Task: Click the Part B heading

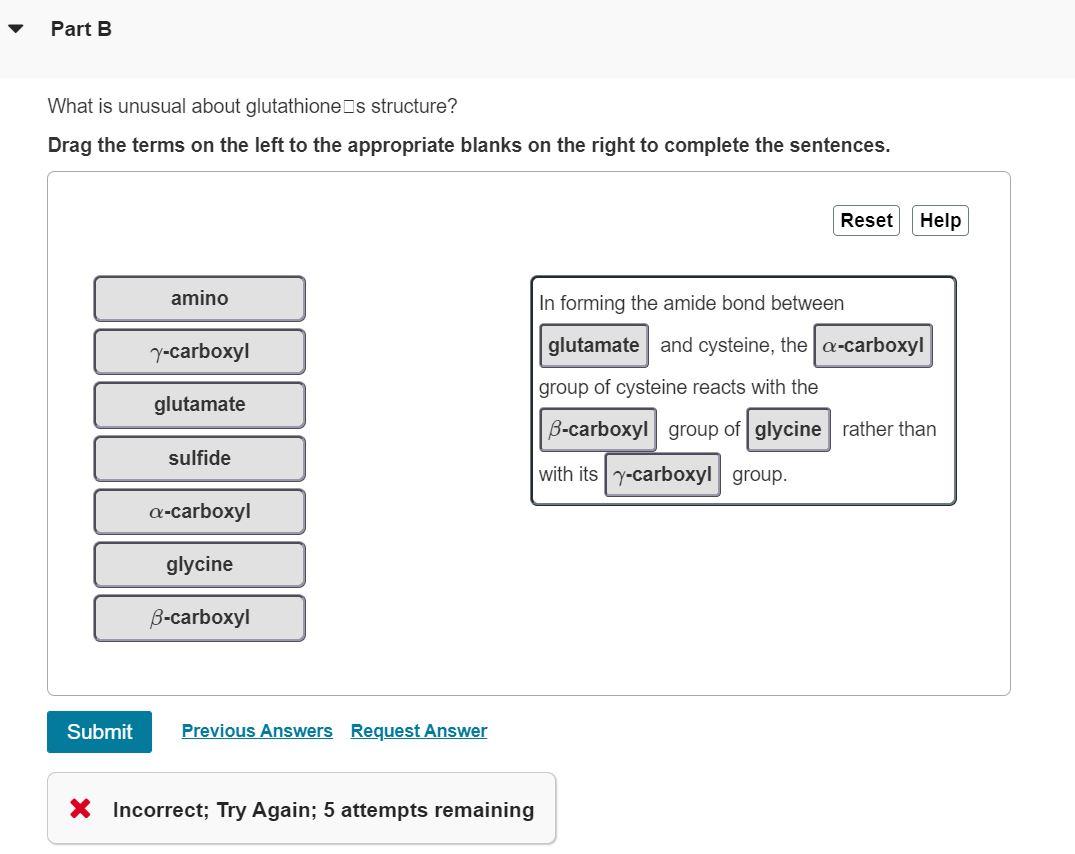Action: [81, 29]
